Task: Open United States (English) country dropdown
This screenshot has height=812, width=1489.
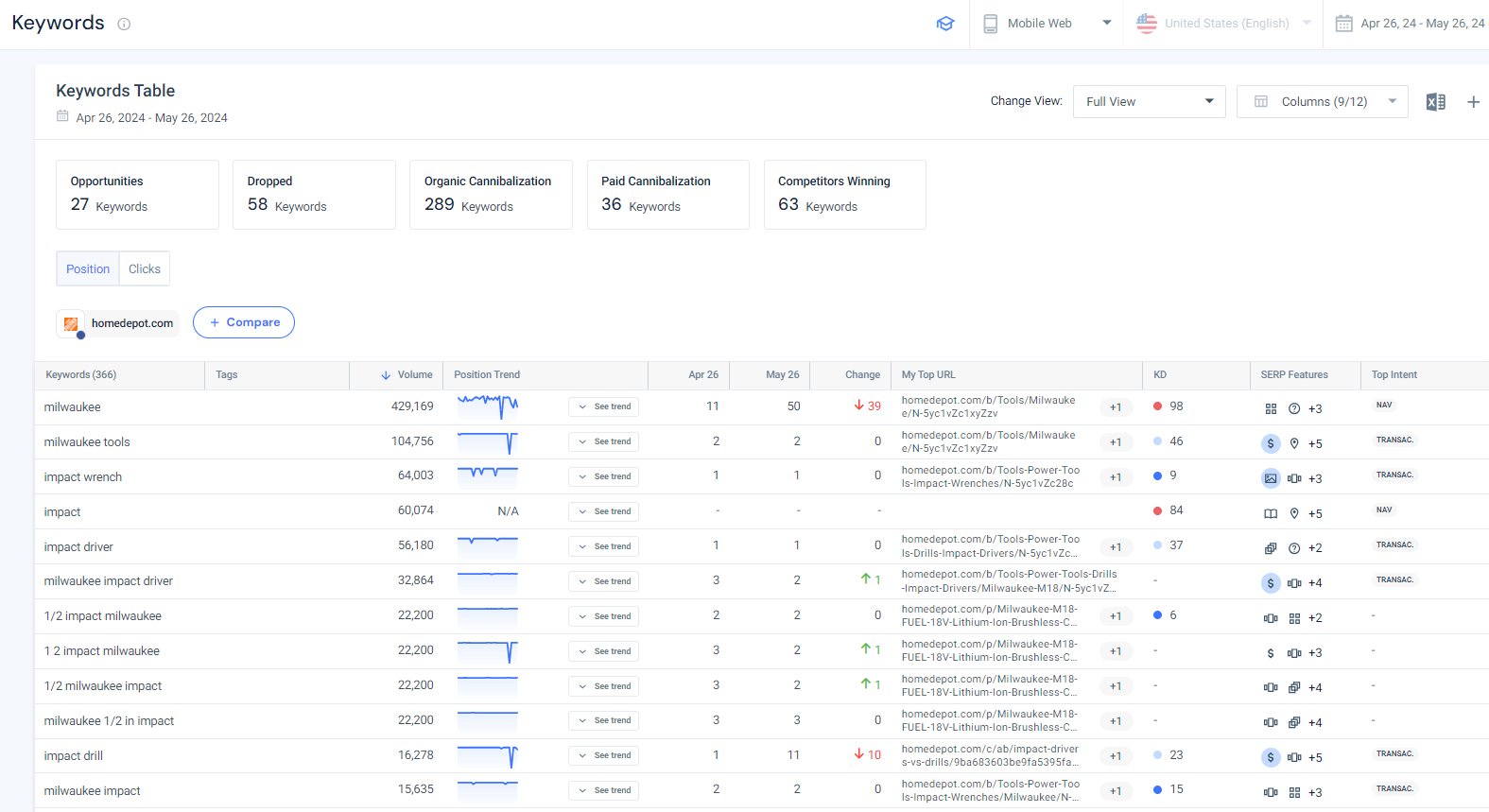Action: [1223, 24]
